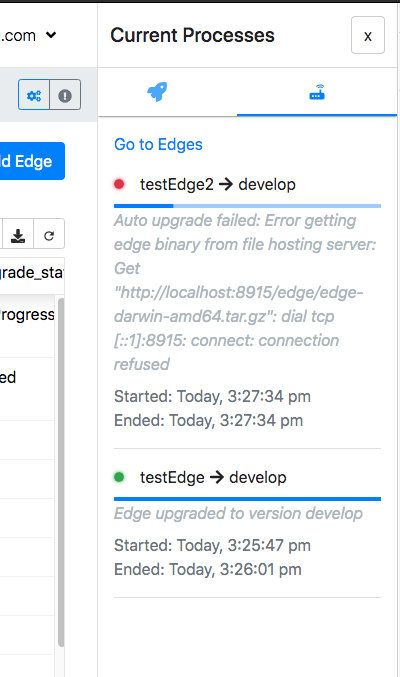Click the Add Edge button
The width and height of the screenshot is (400, 677).
[31, 161]
